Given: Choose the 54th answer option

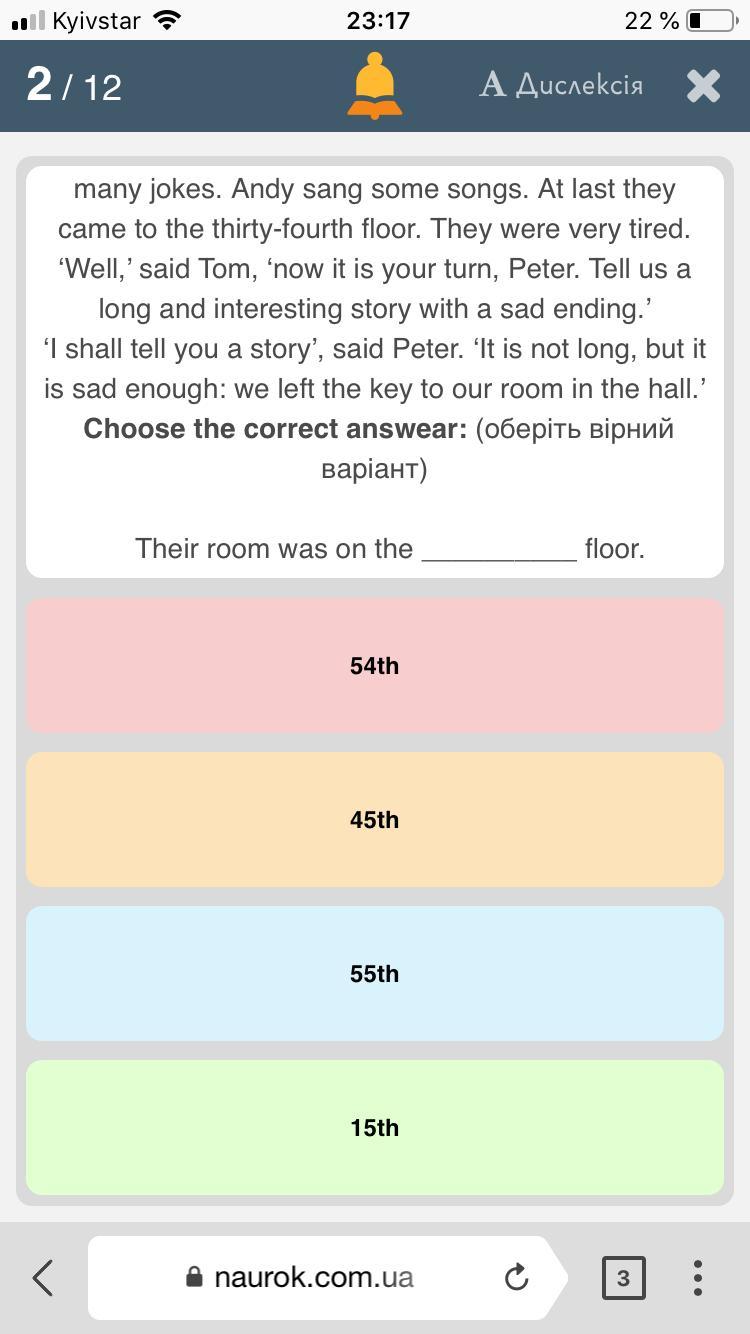Looking at the screenshot, I should coord(375,665).
